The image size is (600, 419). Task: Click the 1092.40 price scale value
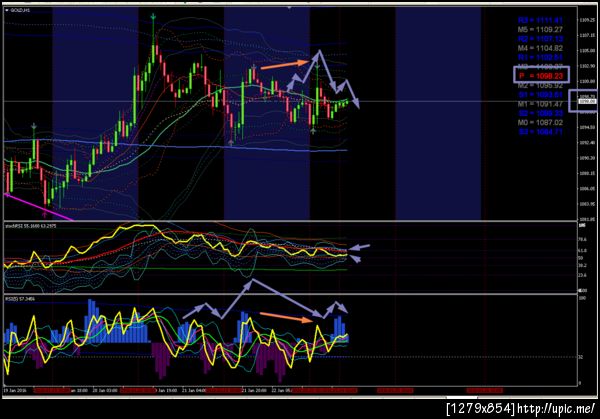[587, 143]
